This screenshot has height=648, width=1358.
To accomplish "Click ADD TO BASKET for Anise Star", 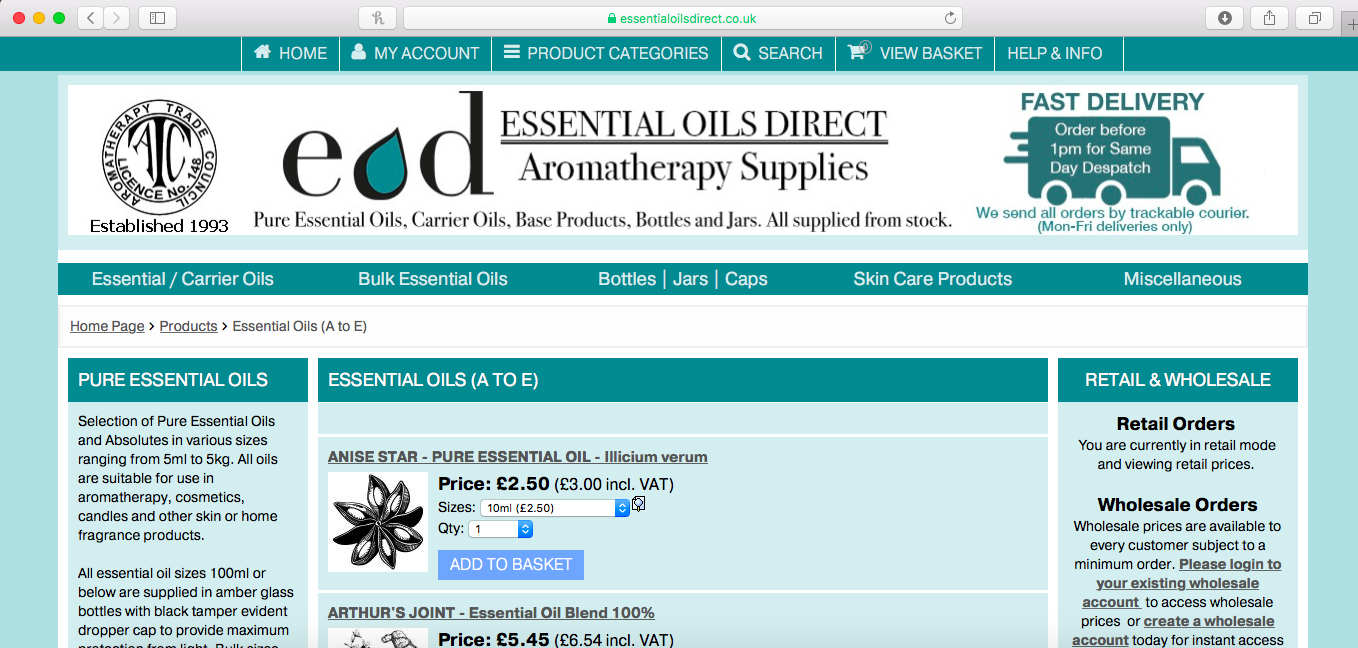I will coord(511,564).
